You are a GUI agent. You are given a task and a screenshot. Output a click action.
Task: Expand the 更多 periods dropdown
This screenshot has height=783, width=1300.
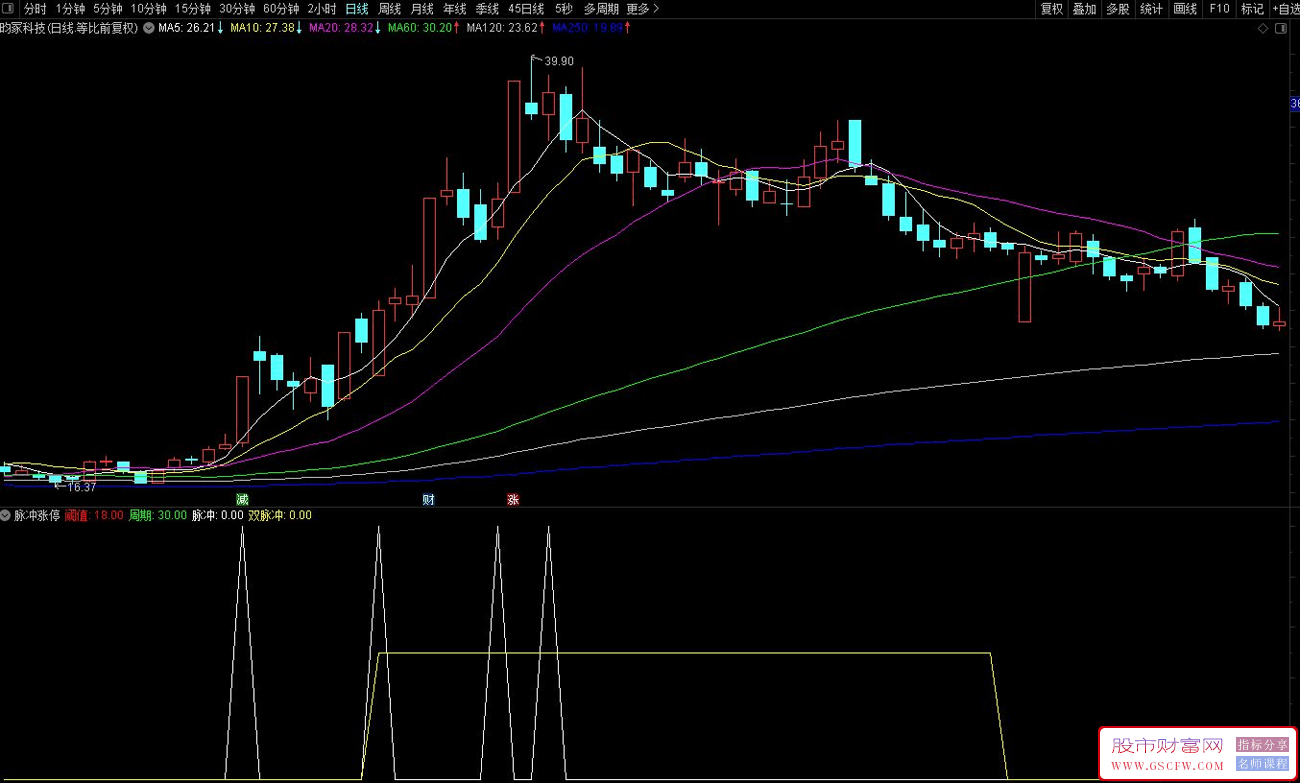tap(643, 9)
